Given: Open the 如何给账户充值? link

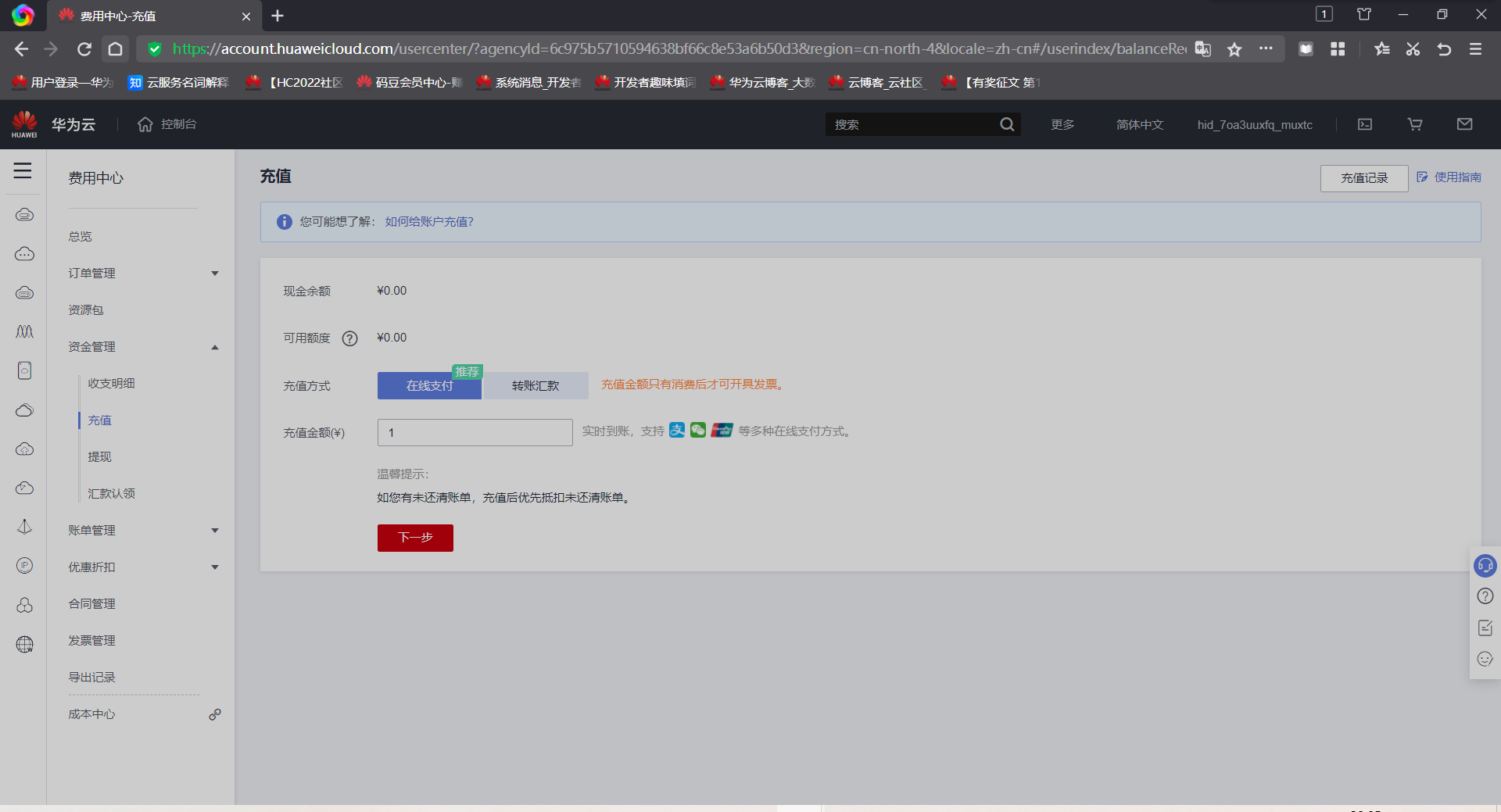Looking at the screenshot, I should point(429,222).
